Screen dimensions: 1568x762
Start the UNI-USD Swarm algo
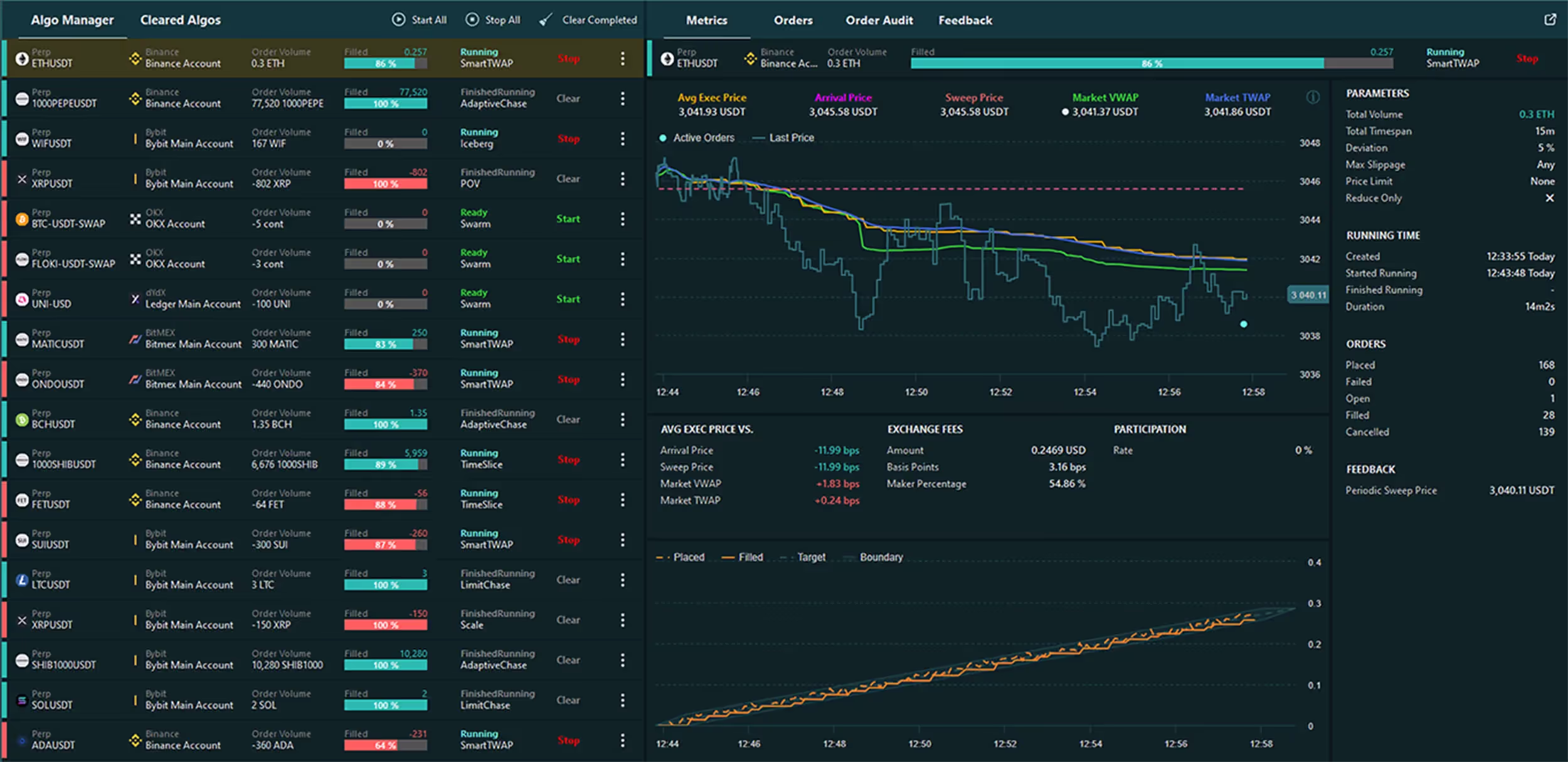click(568, 299)
